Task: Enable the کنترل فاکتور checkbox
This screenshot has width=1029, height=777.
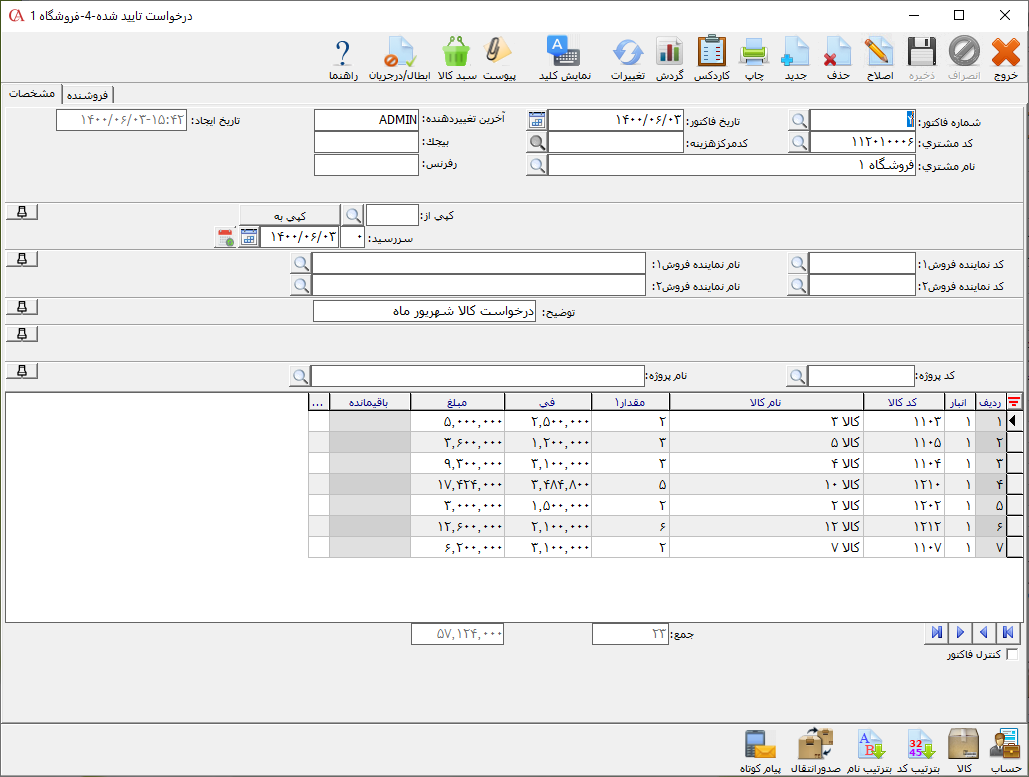Action: [x=1011, y=655]
